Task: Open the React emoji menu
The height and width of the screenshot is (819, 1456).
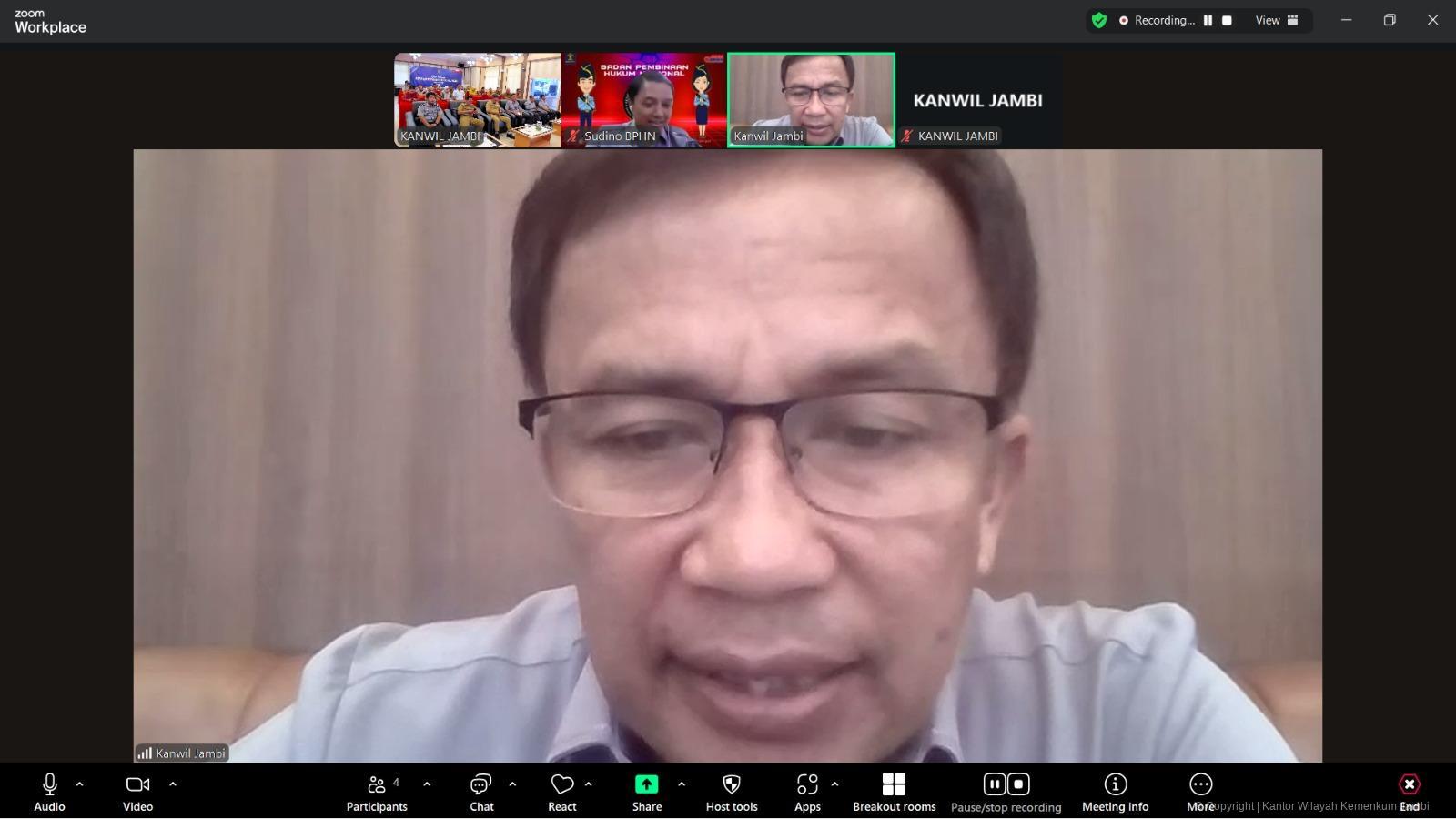Action: tap(561, 792)
